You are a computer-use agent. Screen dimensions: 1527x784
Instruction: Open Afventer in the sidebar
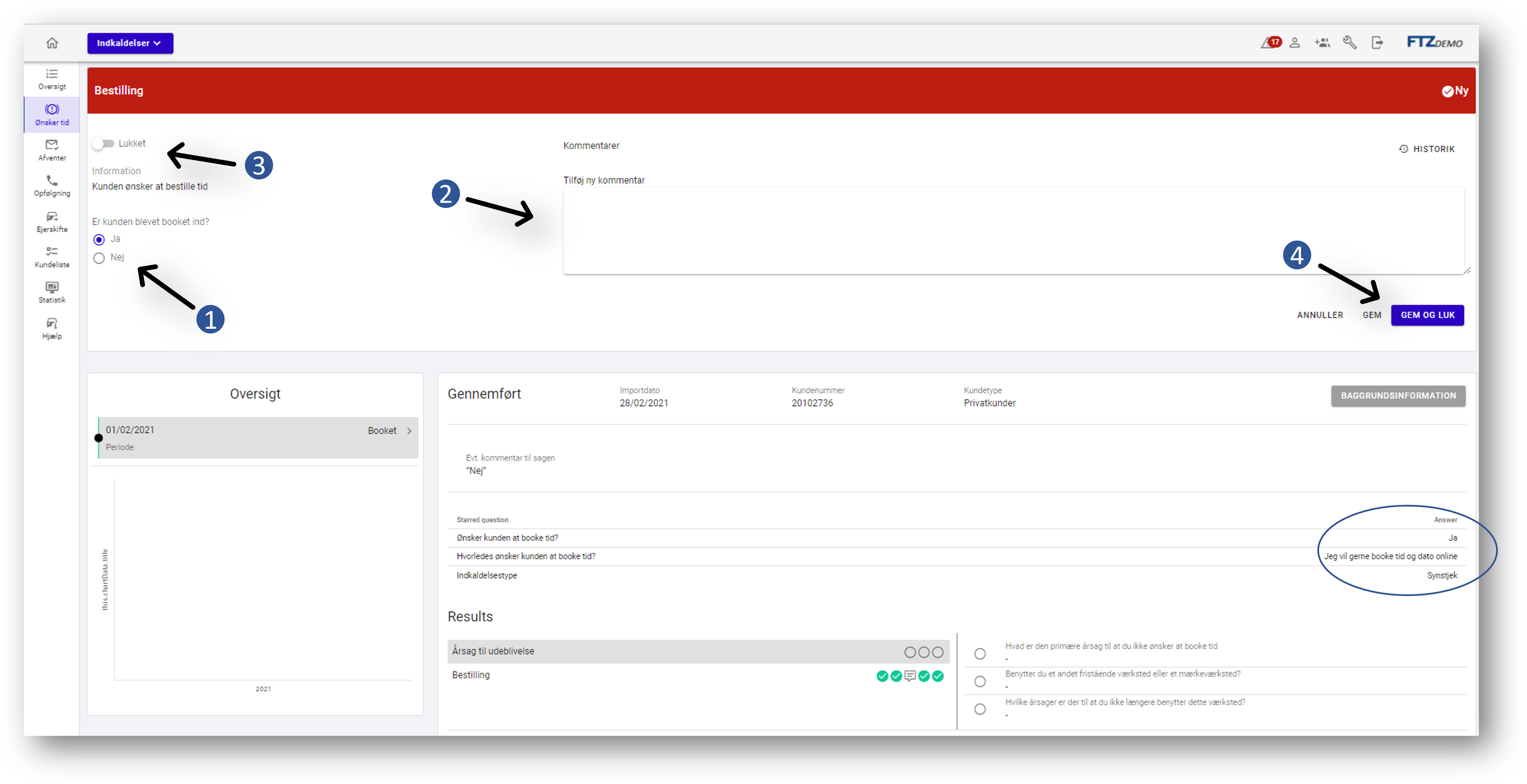[52, 151]
